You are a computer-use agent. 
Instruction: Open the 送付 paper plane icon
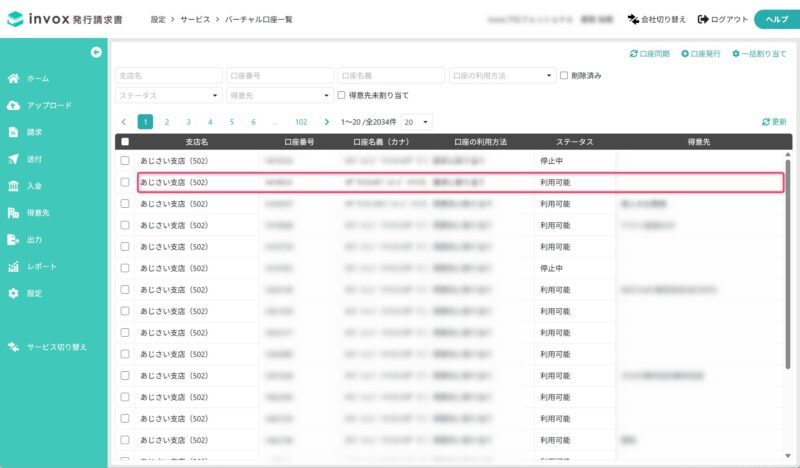pyautogui.click(x=14, y=159)
